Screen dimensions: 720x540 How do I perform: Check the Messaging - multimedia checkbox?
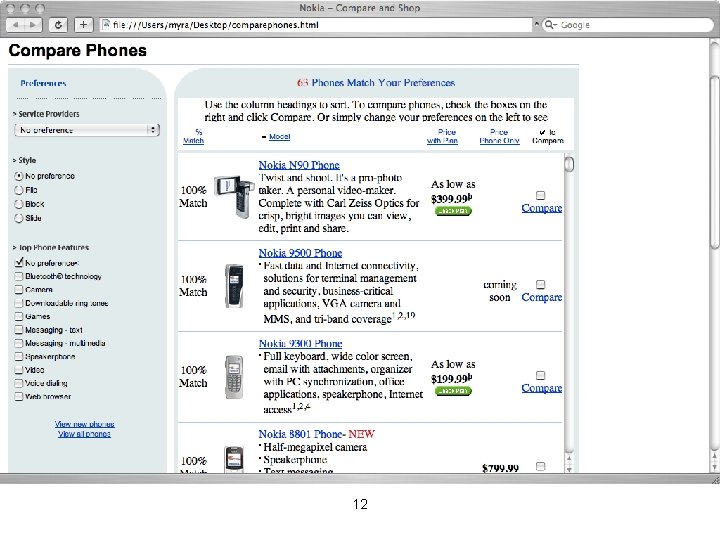click(x=19, y=343)
